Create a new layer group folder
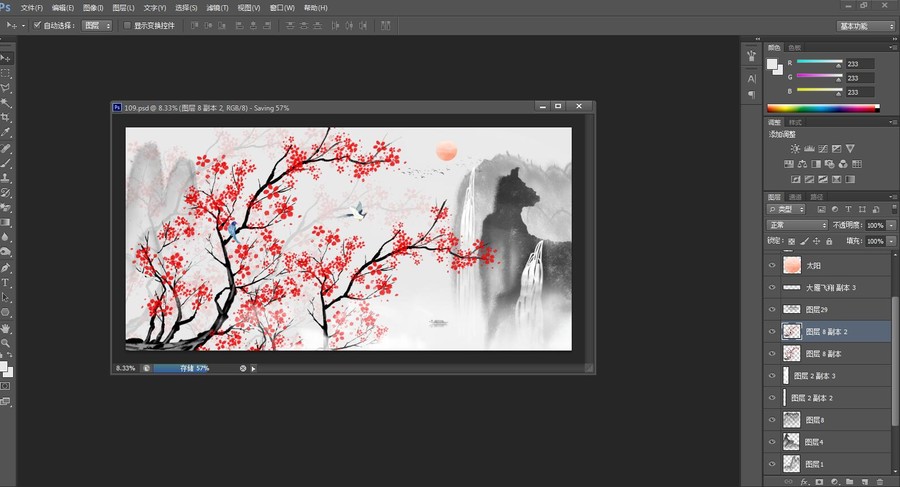The width and height of the screenshot is (900, 487). click(849, 482)
